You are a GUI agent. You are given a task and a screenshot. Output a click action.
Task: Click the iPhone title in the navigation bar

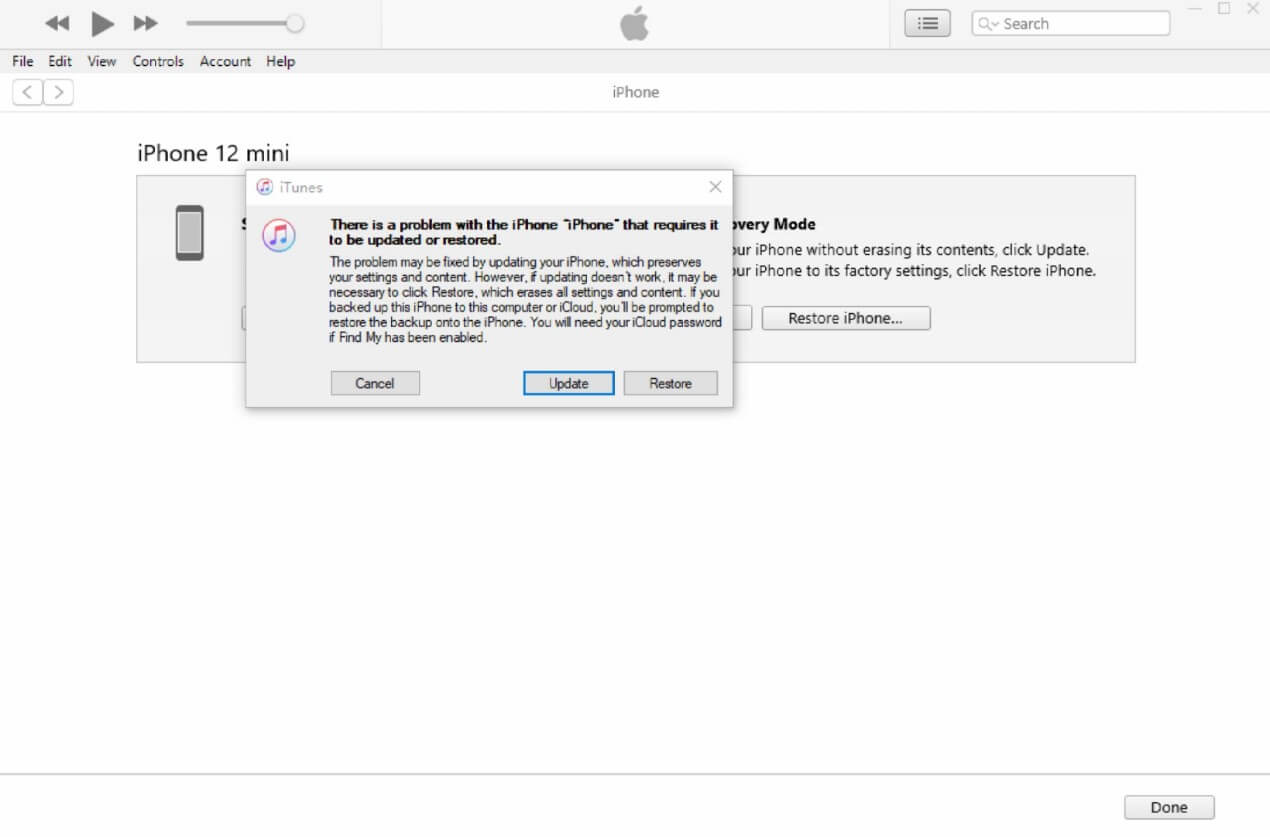tap(636, 92)
